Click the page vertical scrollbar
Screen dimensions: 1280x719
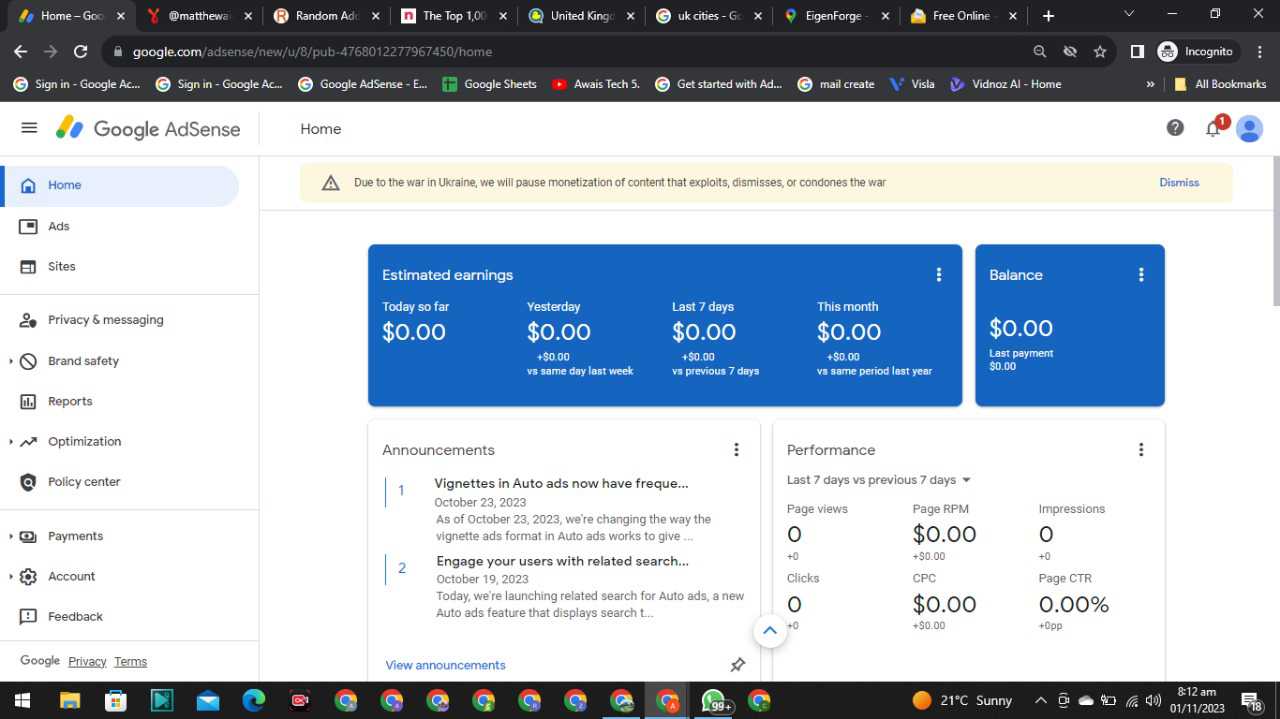point(1275,230)
